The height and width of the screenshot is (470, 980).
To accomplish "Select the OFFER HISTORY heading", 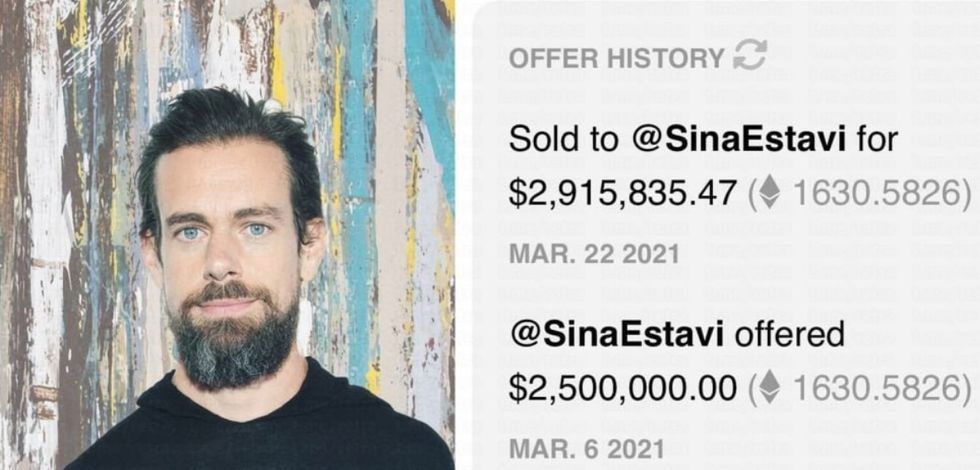I will 615,58.
